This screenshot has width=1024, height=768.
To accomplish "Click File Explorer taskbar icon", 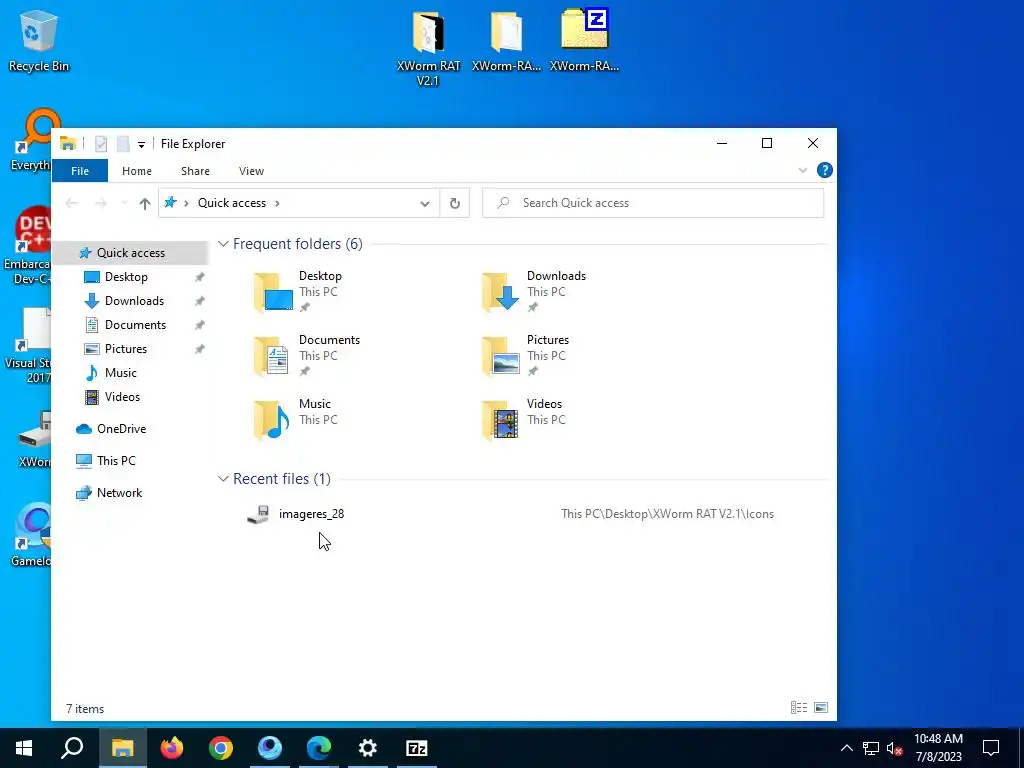I will click(x=122, y=748).
